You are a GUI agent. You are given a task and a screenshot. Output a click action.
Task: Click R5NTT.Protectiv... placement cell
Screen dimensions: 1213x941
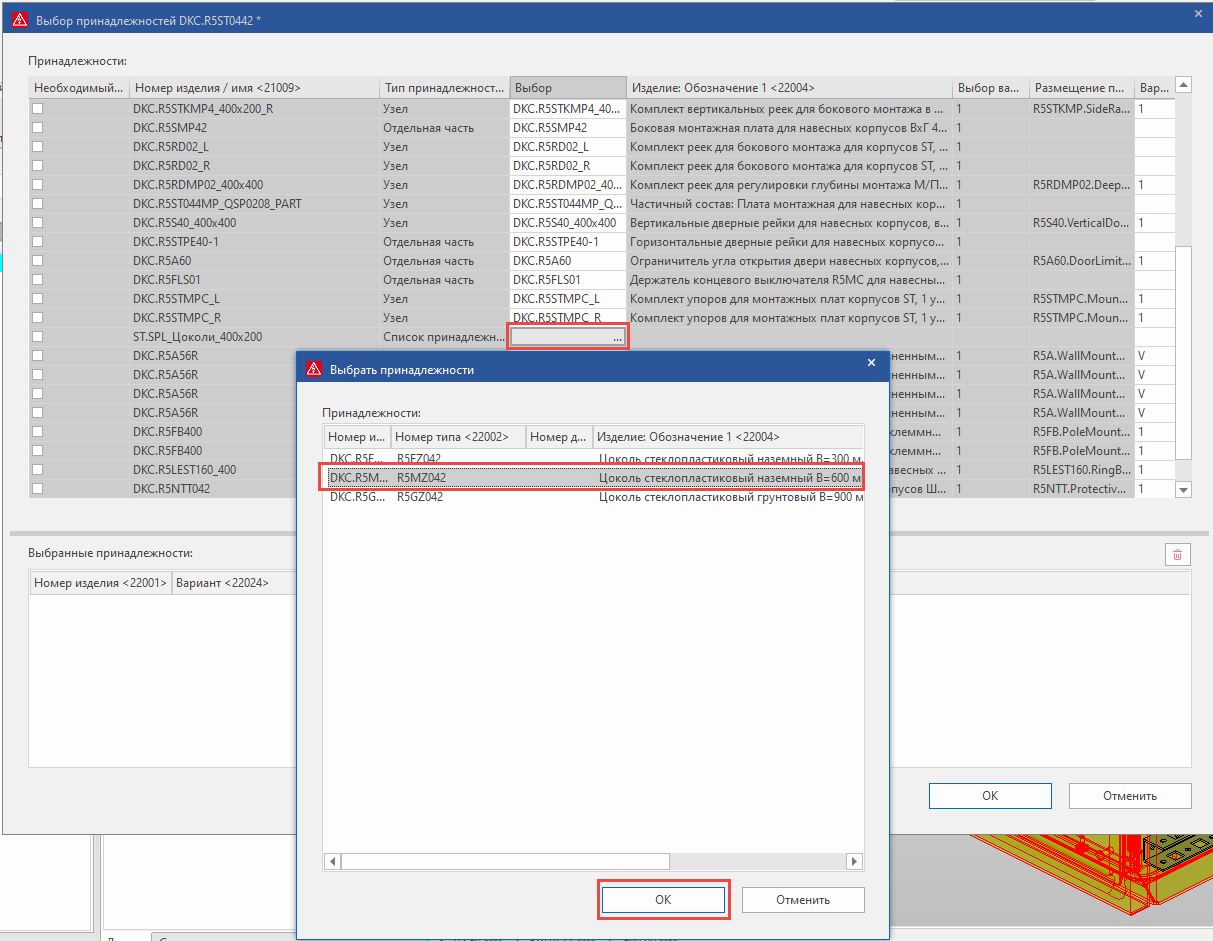pos(1082,488)
